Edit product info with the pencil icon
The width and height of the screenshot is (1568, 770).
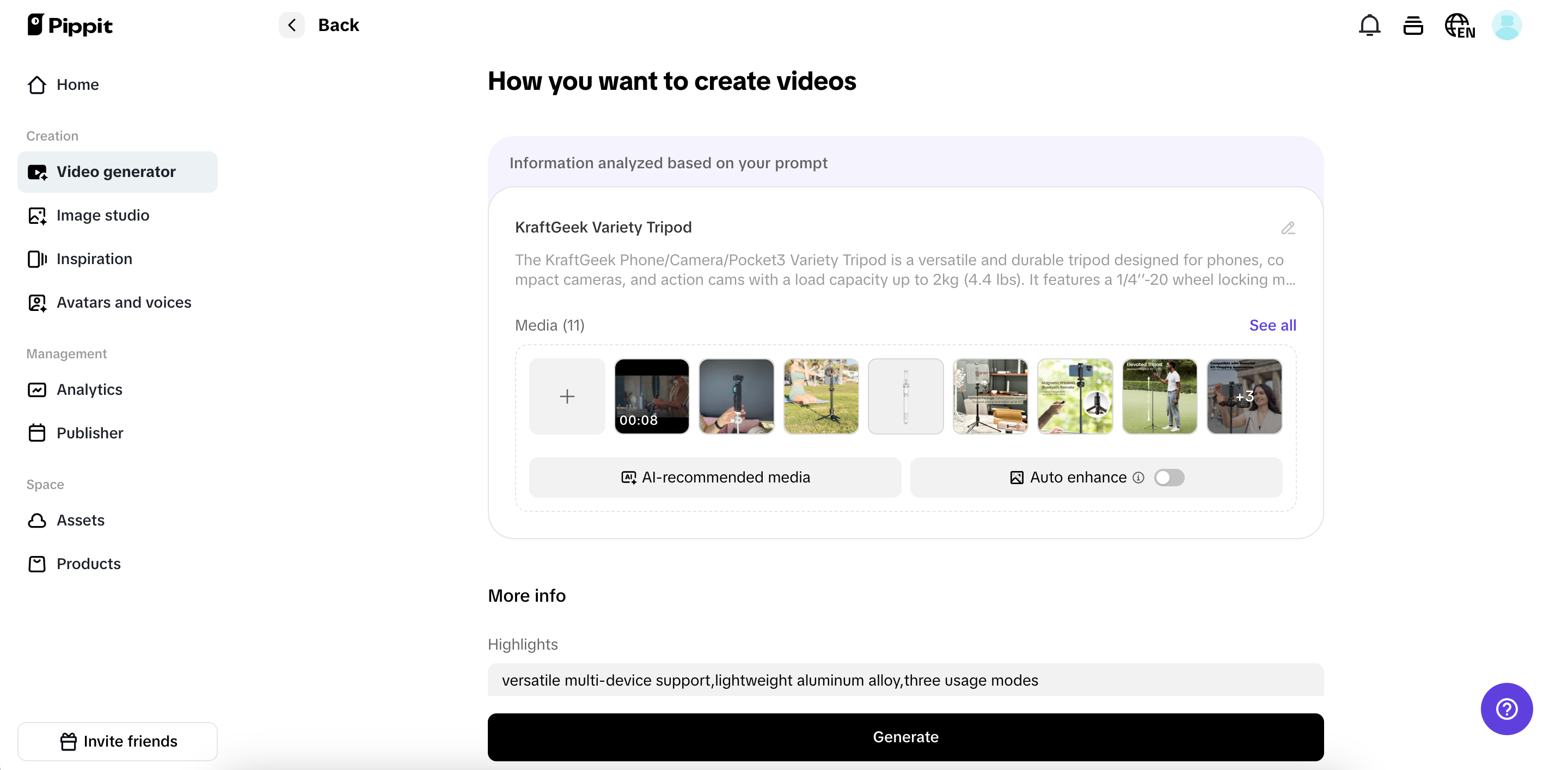point(1288,228)
